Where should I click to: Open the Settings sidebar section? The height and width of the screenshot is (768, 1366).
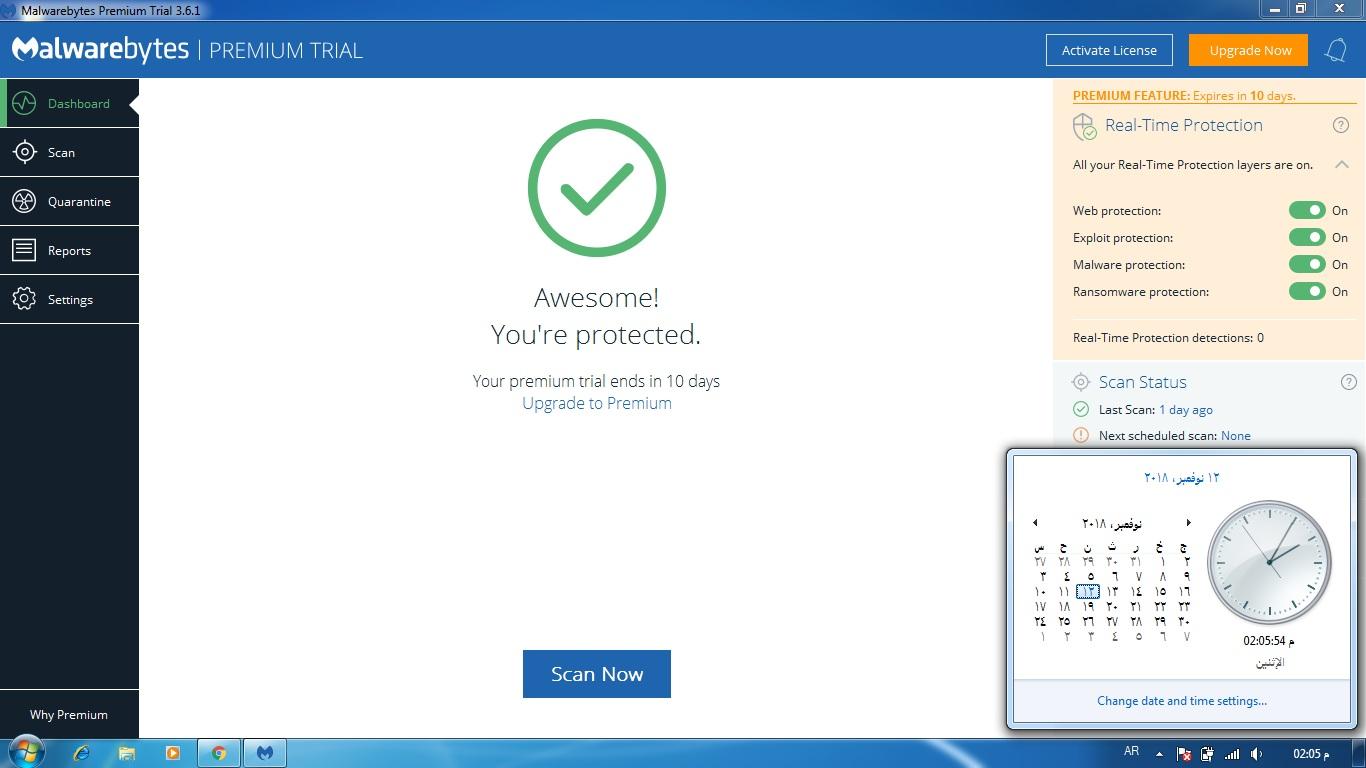pyautogui.click(x=69, y=299)
